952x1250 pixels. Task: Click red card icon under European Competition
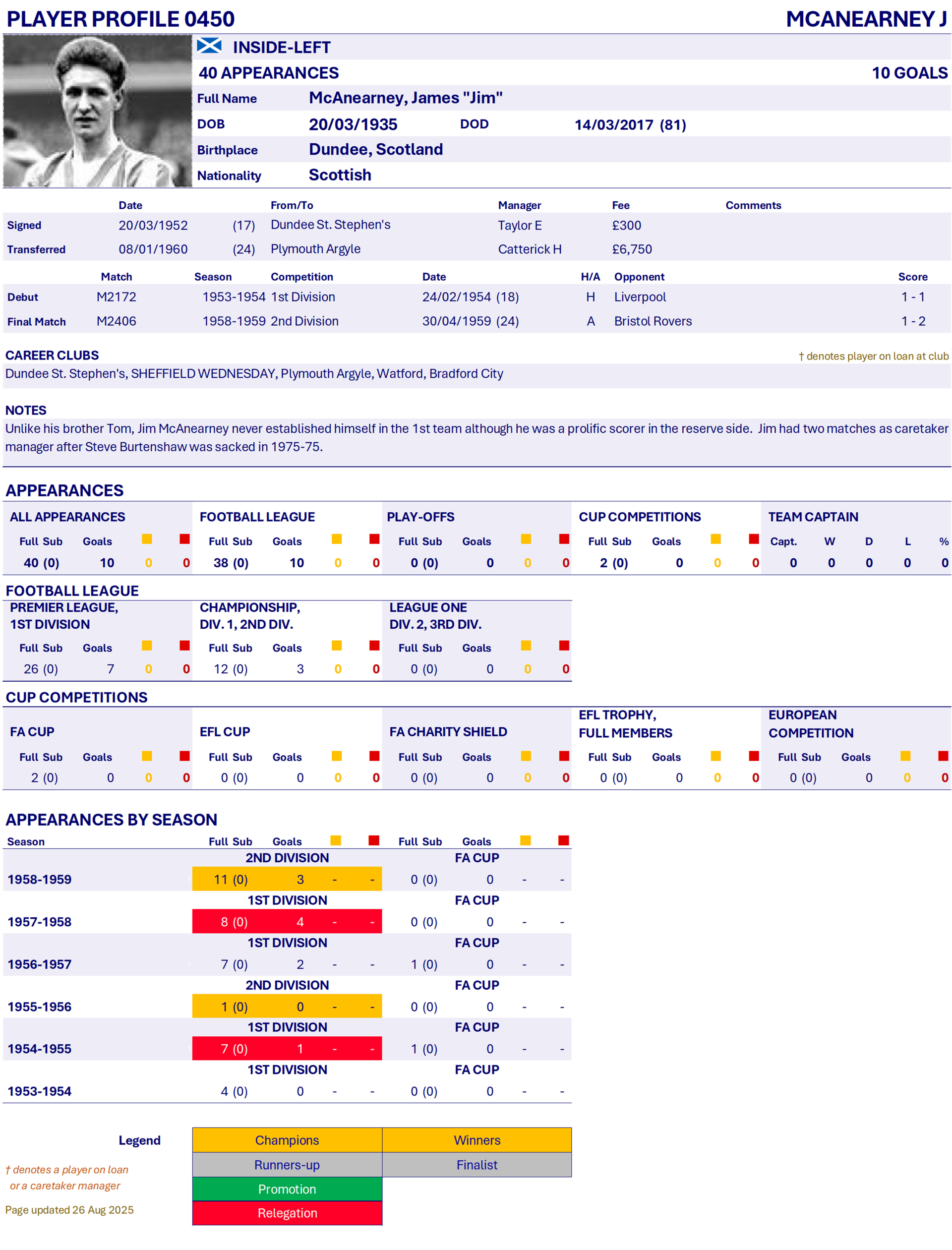pos(943,756)
